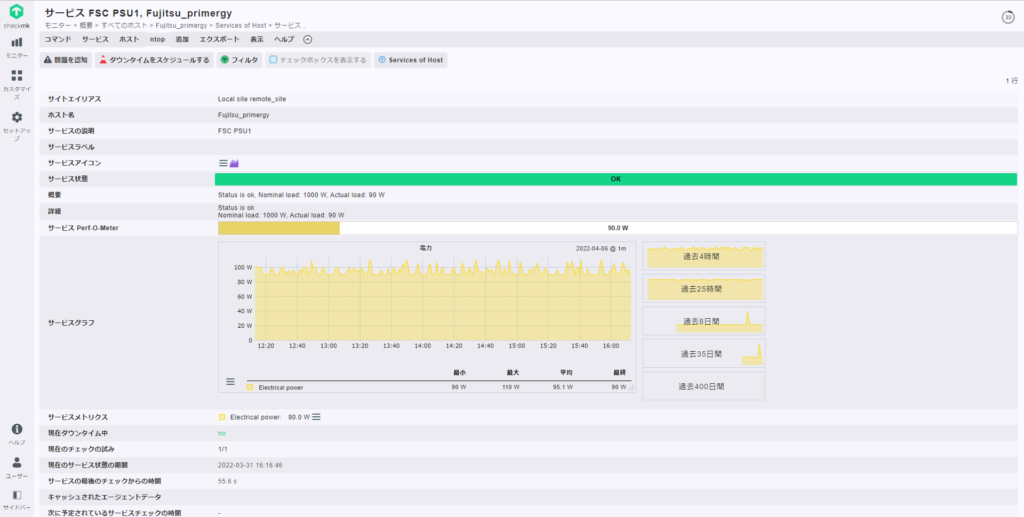Select the 過去25時間 graph thumbnail

click(704, 289)
